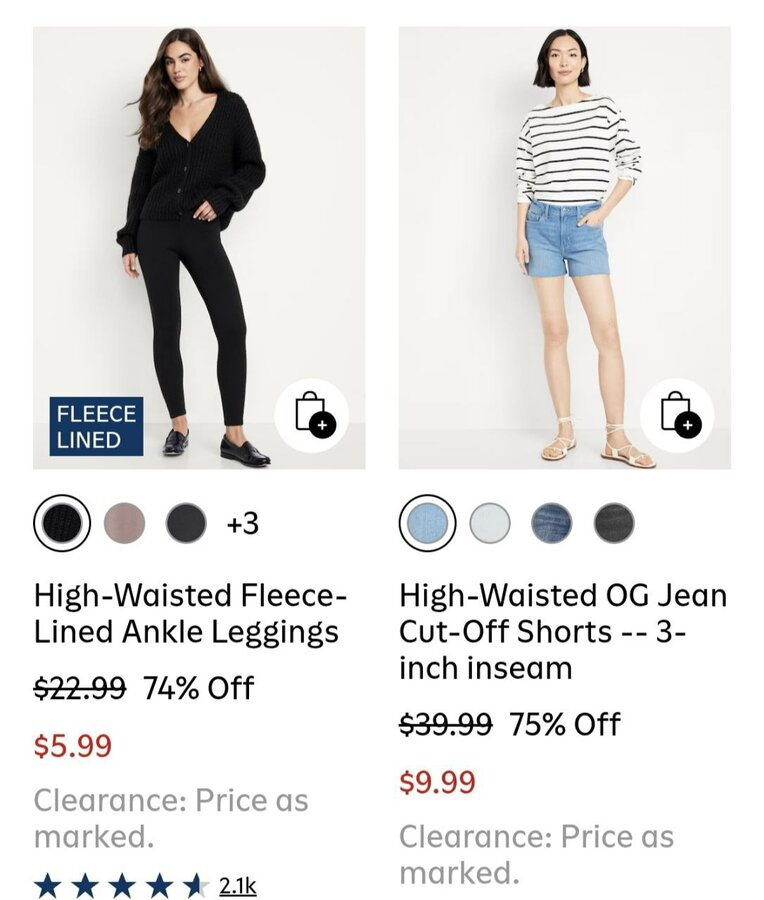Image resolution: width=764 pixels, height=900 pixels.
Task: Choose the mauve pink leggings color
Action: pyautogui.click(x=124, y=522)
